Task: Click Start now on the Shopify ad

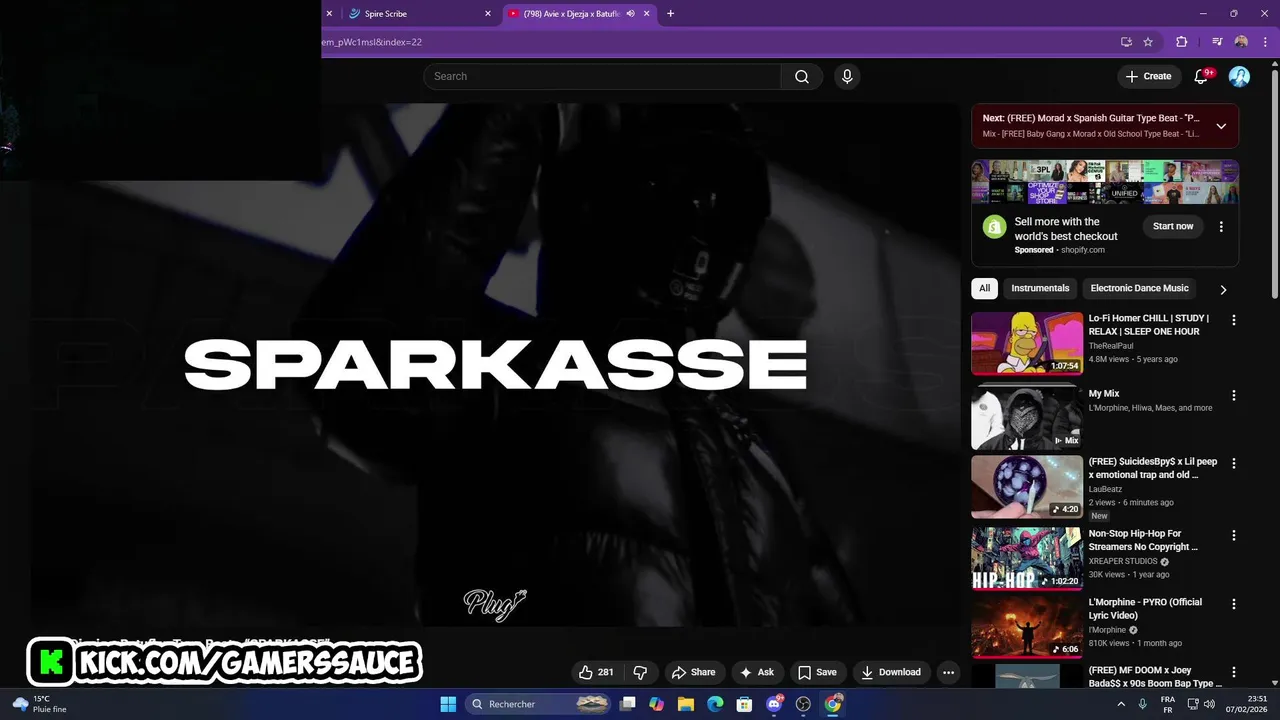Action: 1173,227
